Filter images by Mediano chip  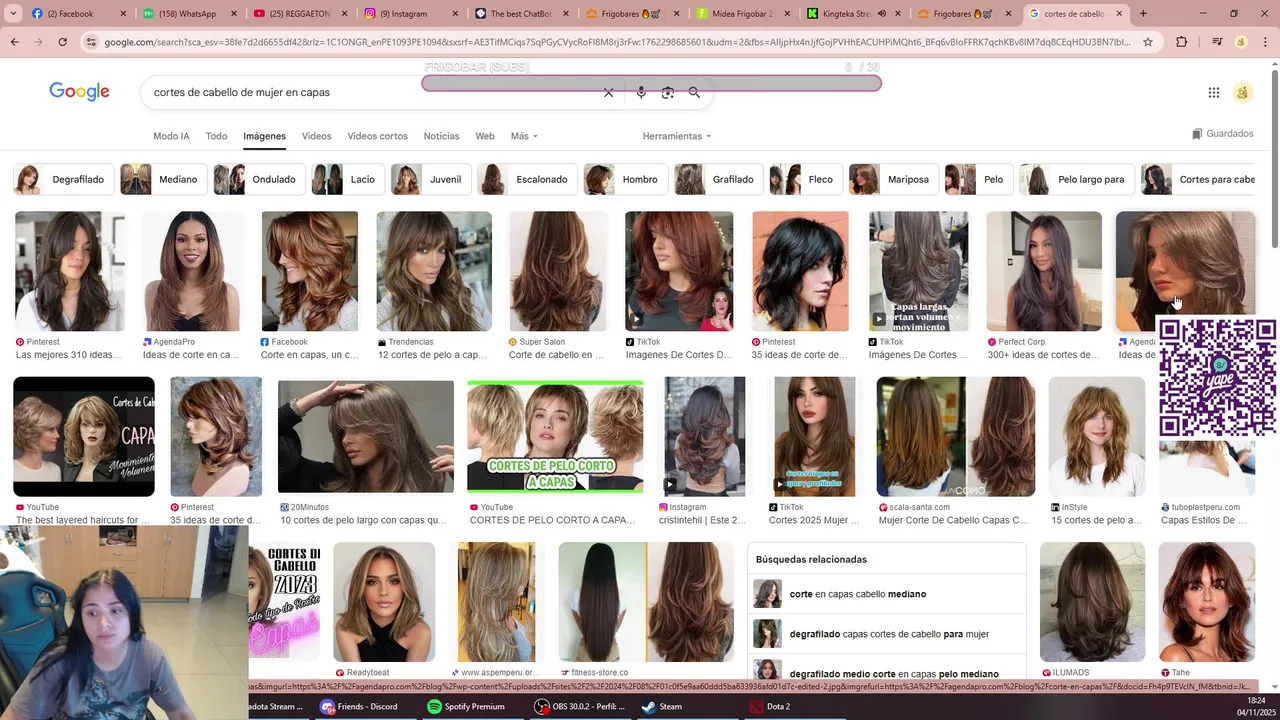(x=163, y=179)
